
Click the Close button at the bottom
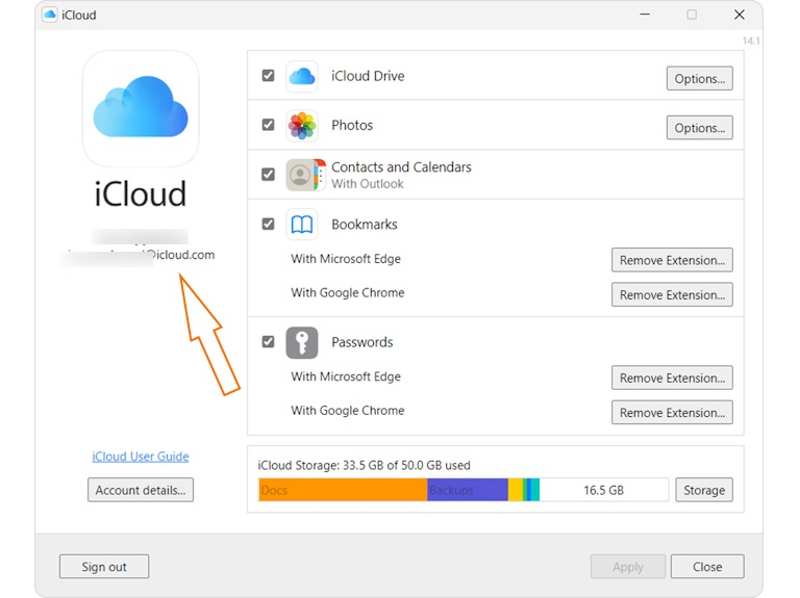(707, 567)
